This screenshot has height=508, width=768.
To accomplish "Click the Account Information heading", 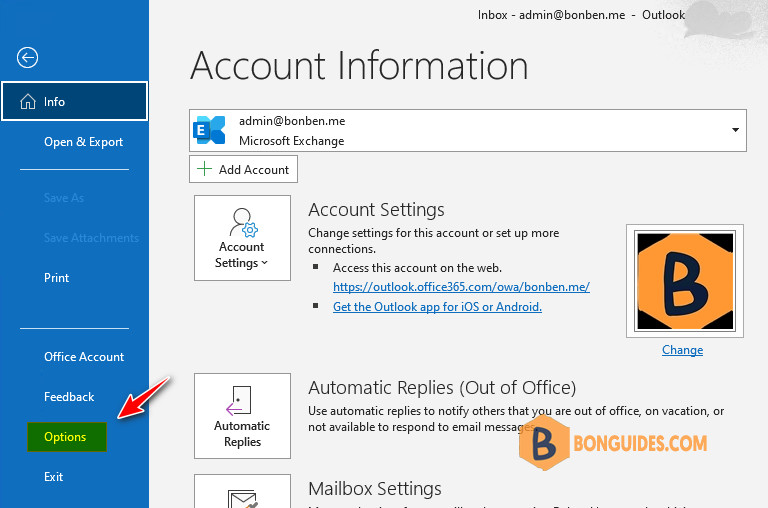I will (x=360, y=66).
